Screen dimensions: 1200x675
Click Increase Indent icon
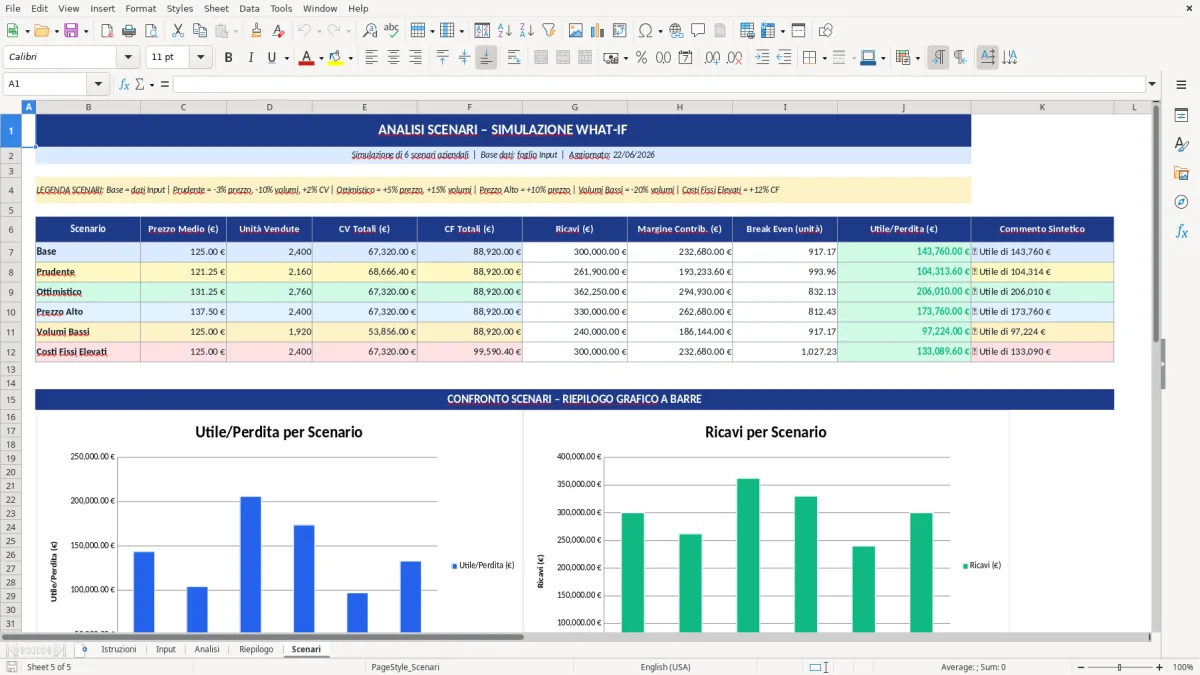(x=762, y=58)
